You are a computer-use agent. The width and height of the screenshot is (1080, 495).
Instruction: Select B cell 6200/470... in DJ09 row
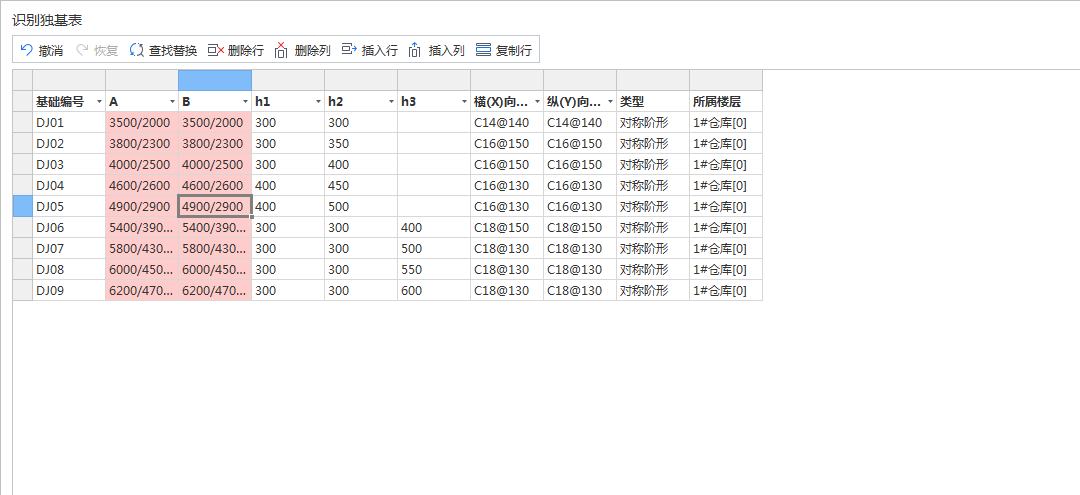tap(215, 291)
